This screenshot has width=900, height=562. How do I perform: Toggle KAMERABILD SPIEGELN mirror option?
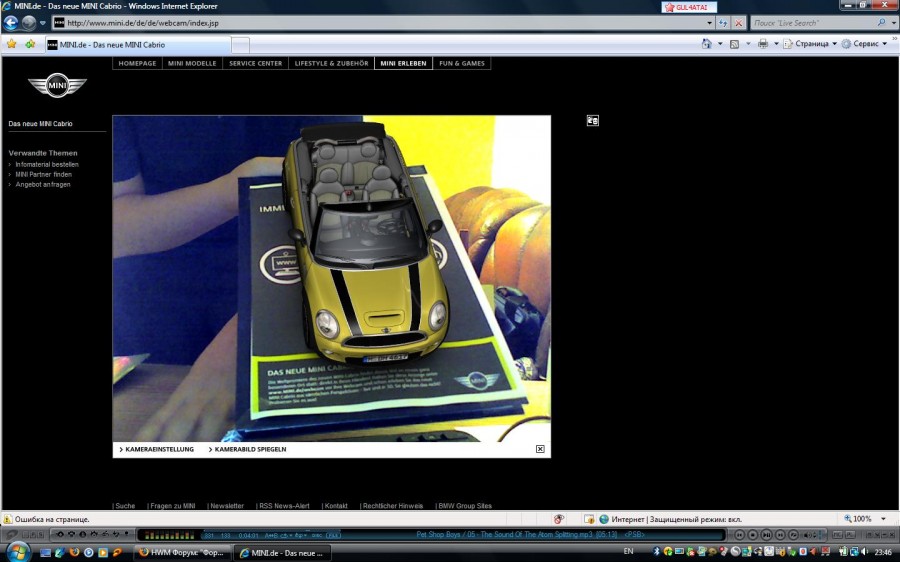click(250, 449)
